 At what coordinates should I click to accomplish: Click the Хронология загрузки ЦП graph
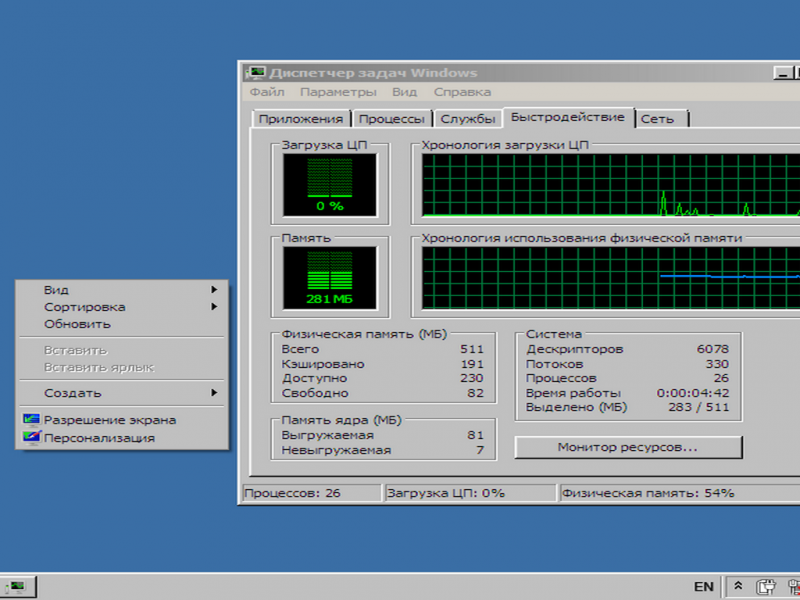(611, 186)
